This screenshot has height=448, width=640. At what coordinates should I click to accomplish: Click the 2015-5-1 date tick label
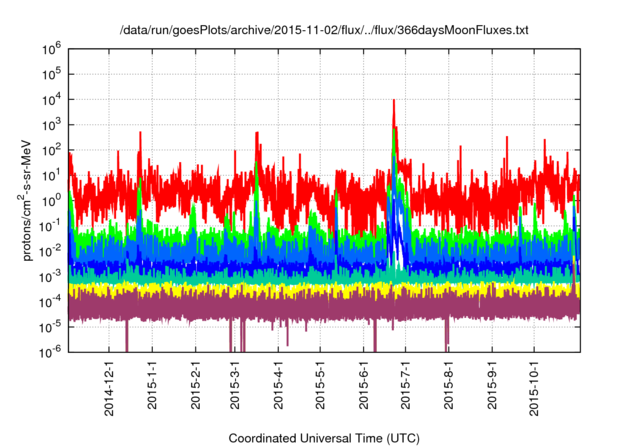[320, 385]
